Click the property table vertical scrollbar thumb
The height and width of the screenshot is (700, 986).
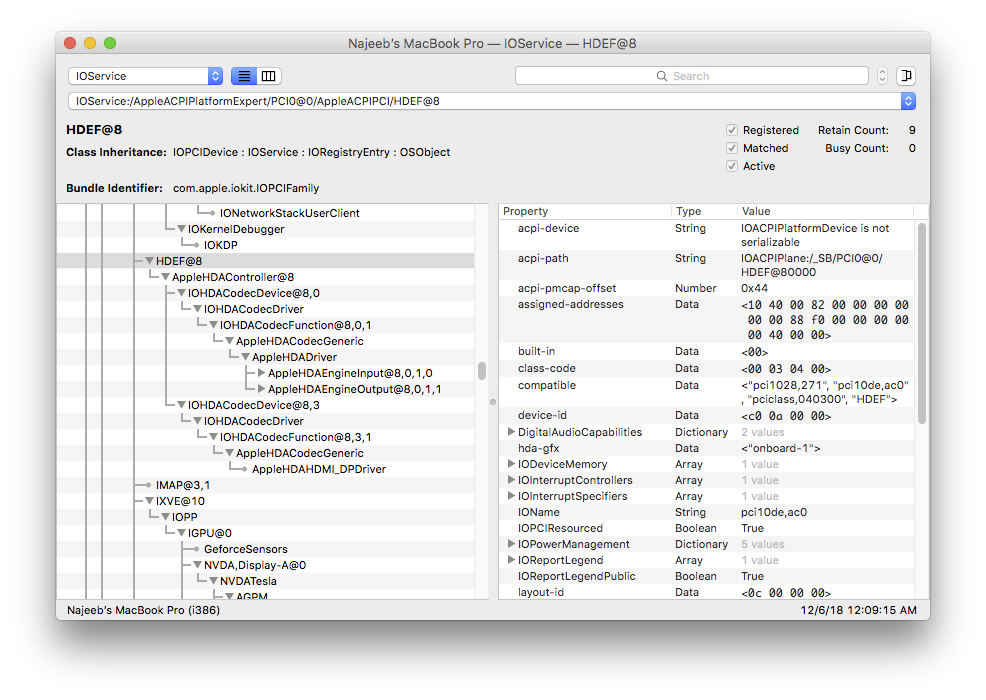[922, 323]
